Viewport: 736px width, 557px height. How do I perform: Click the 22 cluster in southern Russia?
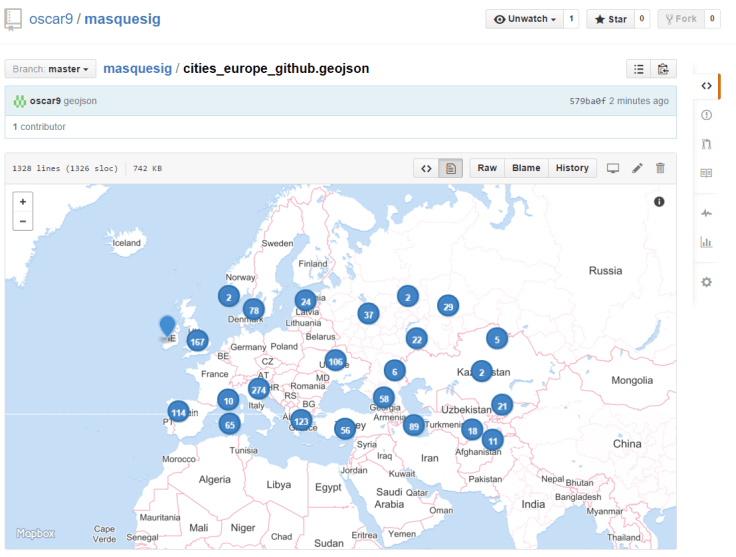(x=417, y=339)
